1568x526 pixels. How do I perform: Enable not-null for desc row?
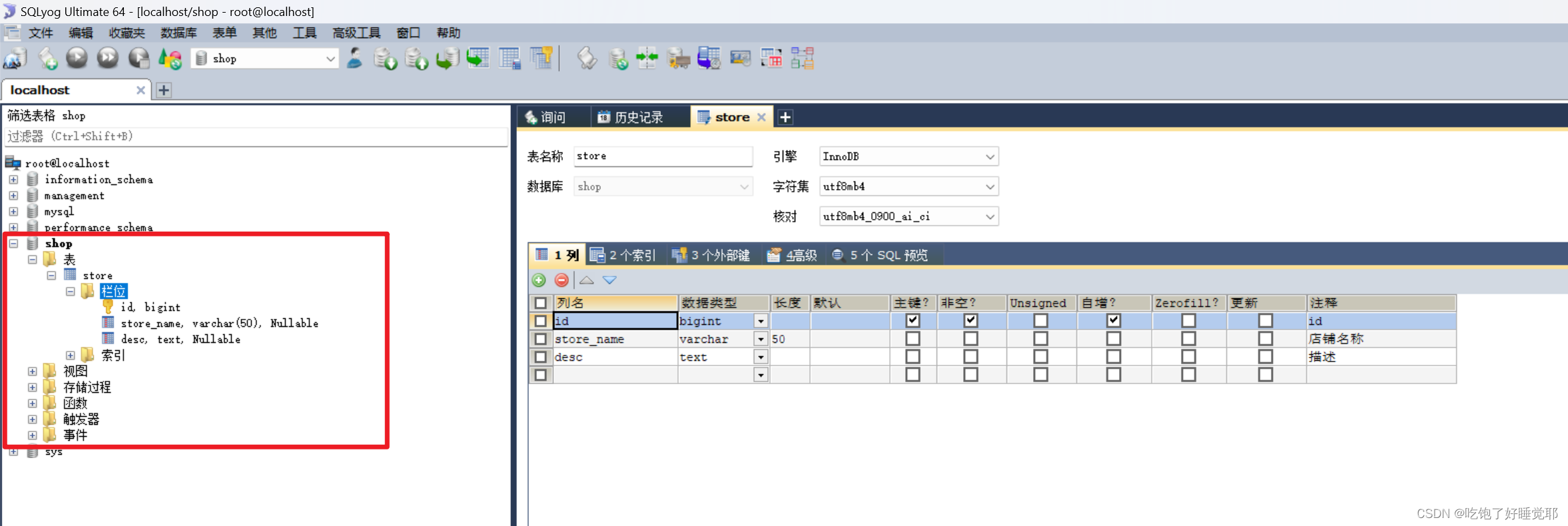(971, 356)
